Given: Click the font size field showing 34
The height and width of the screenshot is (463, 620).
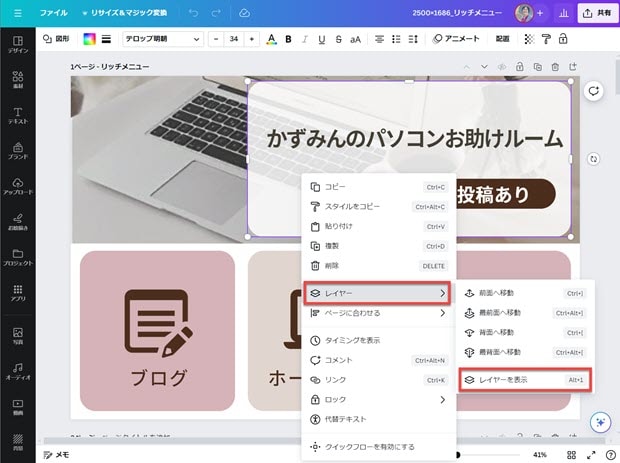Looking at the screenshot, I should (234, 39).
